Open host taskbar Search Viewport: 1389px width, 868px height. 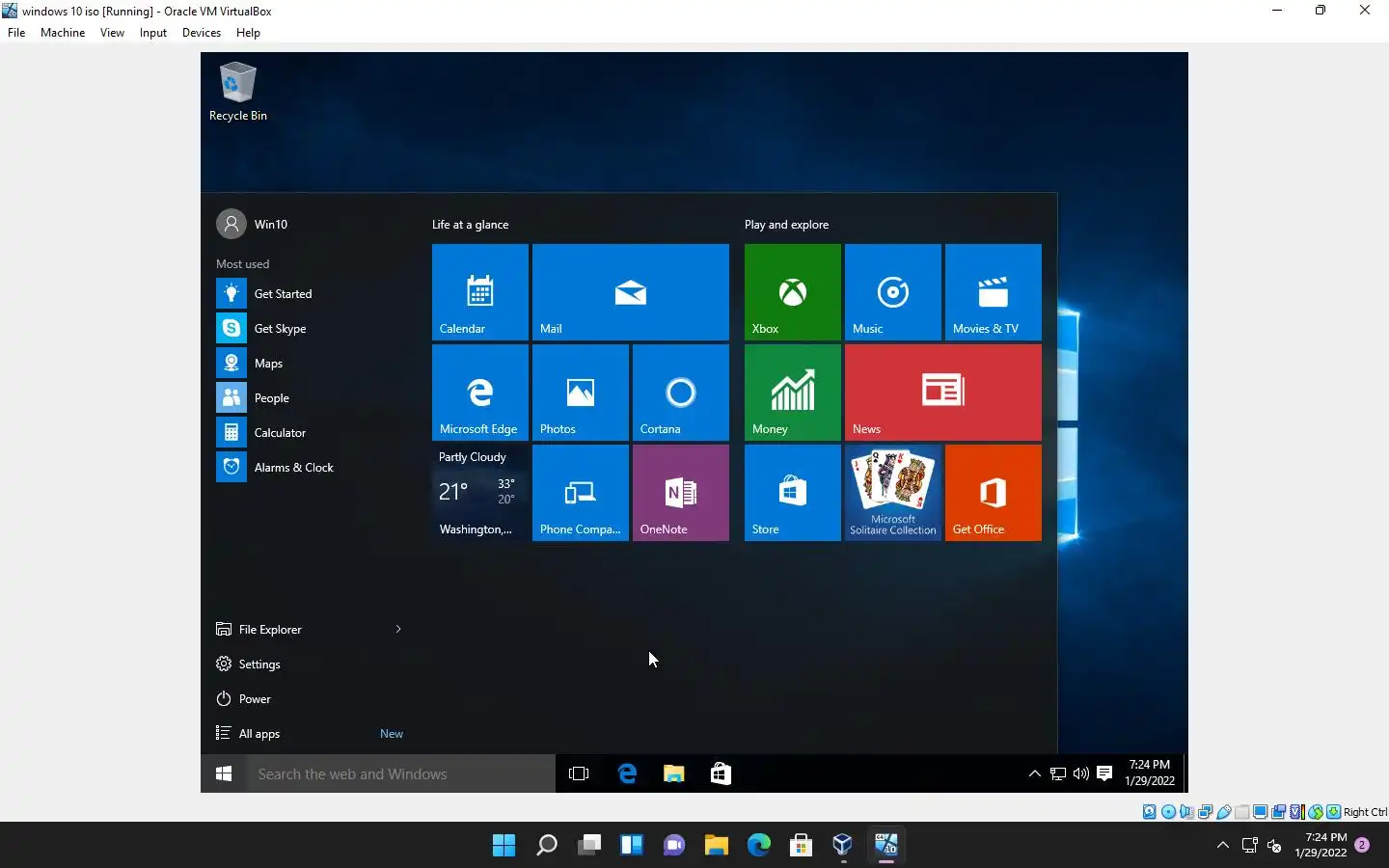pos(546,846)
